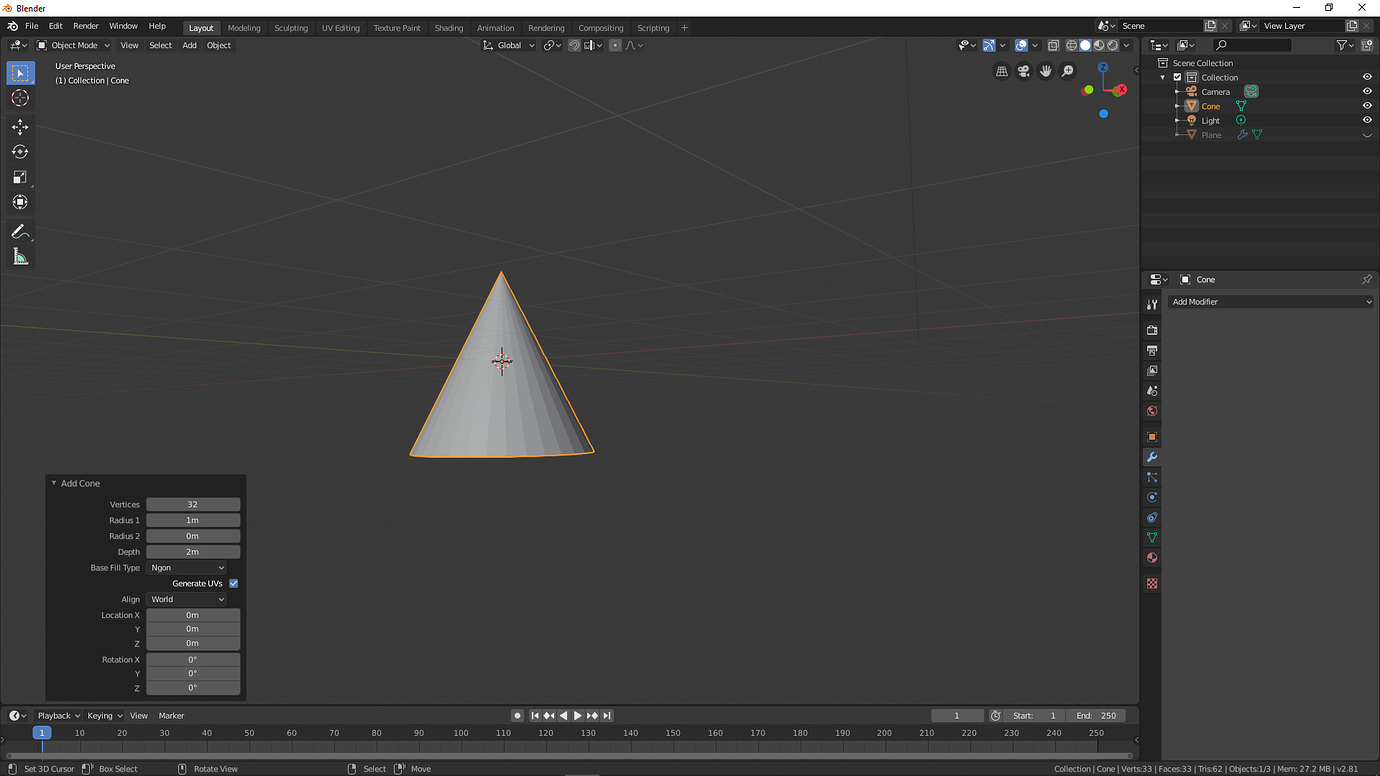Select the Move tool in the toolbar
The width and height of the screenshot is (1380, 776).
click(x=20, y=127)
